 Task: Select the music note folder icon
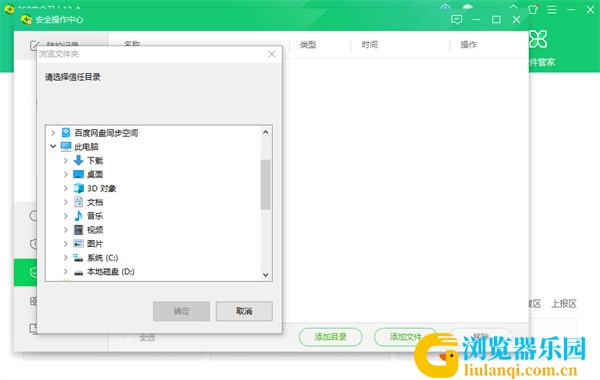coord(78,216)
